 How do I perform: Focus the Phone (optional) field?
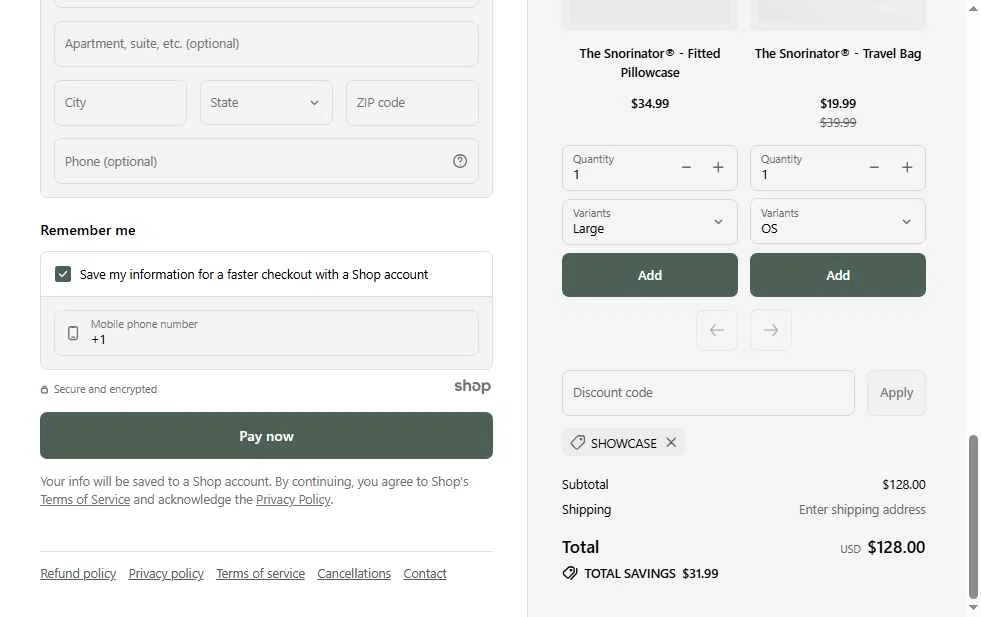tap(266, 161)
